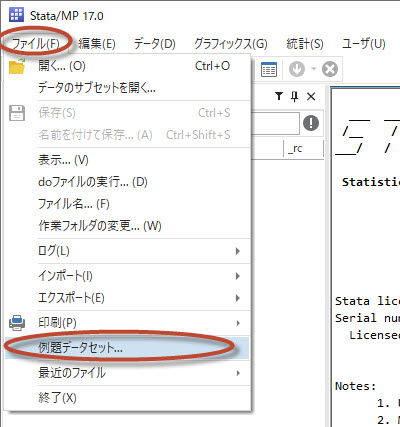The image size is (400, 427).
Task: Click the Break (X circle) toolbar icon
Action: 330,69
